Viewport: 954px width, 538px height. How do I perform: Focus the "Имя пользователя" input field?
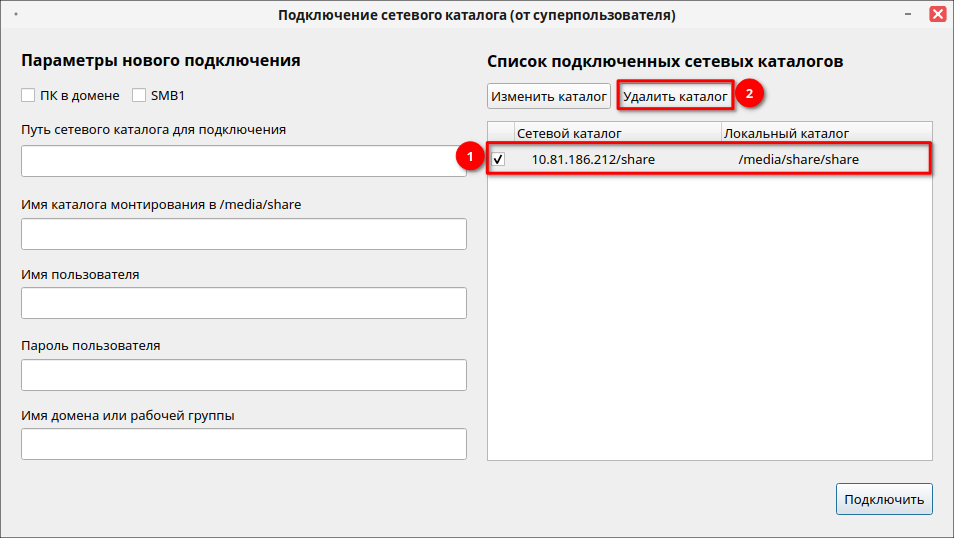(243, 303)
